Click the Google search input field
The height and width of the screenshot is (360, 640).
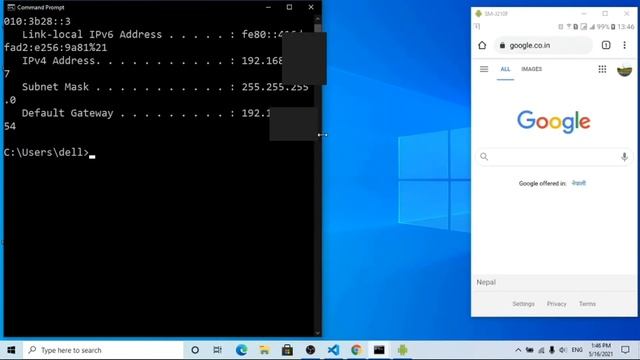click(x=554, y=157)
